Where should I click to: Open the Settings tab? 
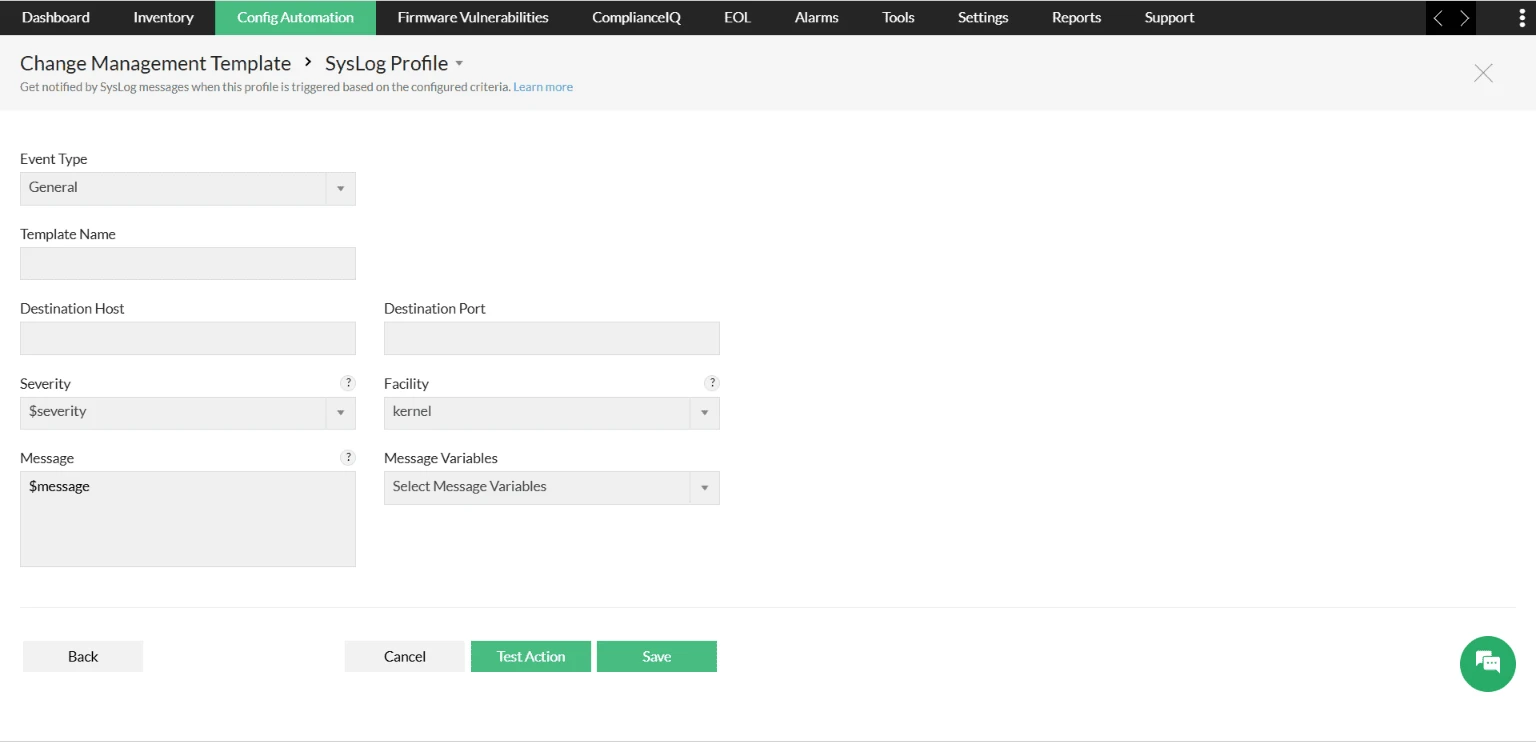point(983,18)
